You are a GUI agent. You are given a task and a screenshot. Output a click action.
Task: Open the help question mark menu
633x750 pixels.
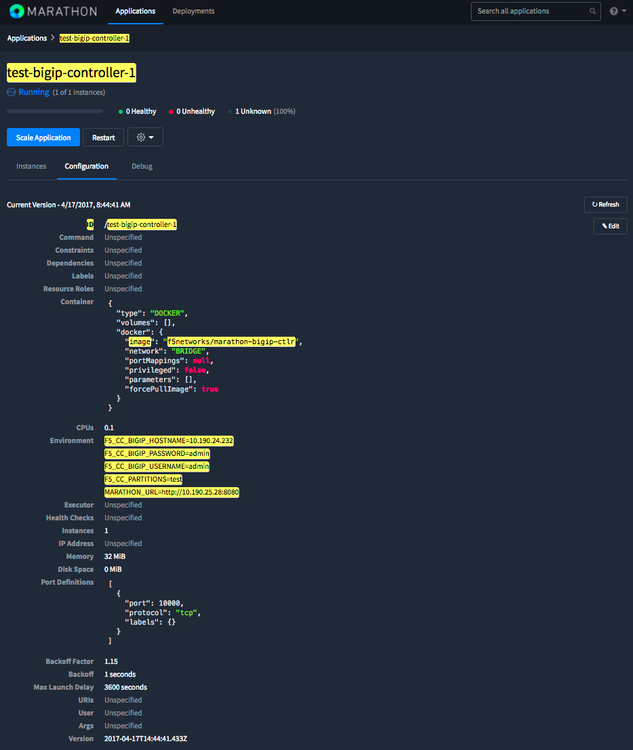coord(615,11)
